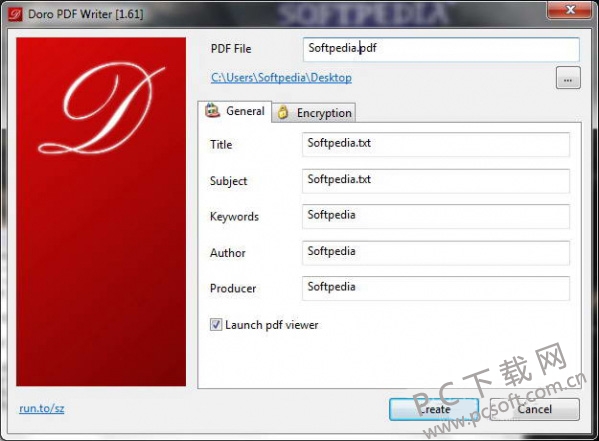Click the Cancel button
Viewport: 599px width, 441px height.
534,409
